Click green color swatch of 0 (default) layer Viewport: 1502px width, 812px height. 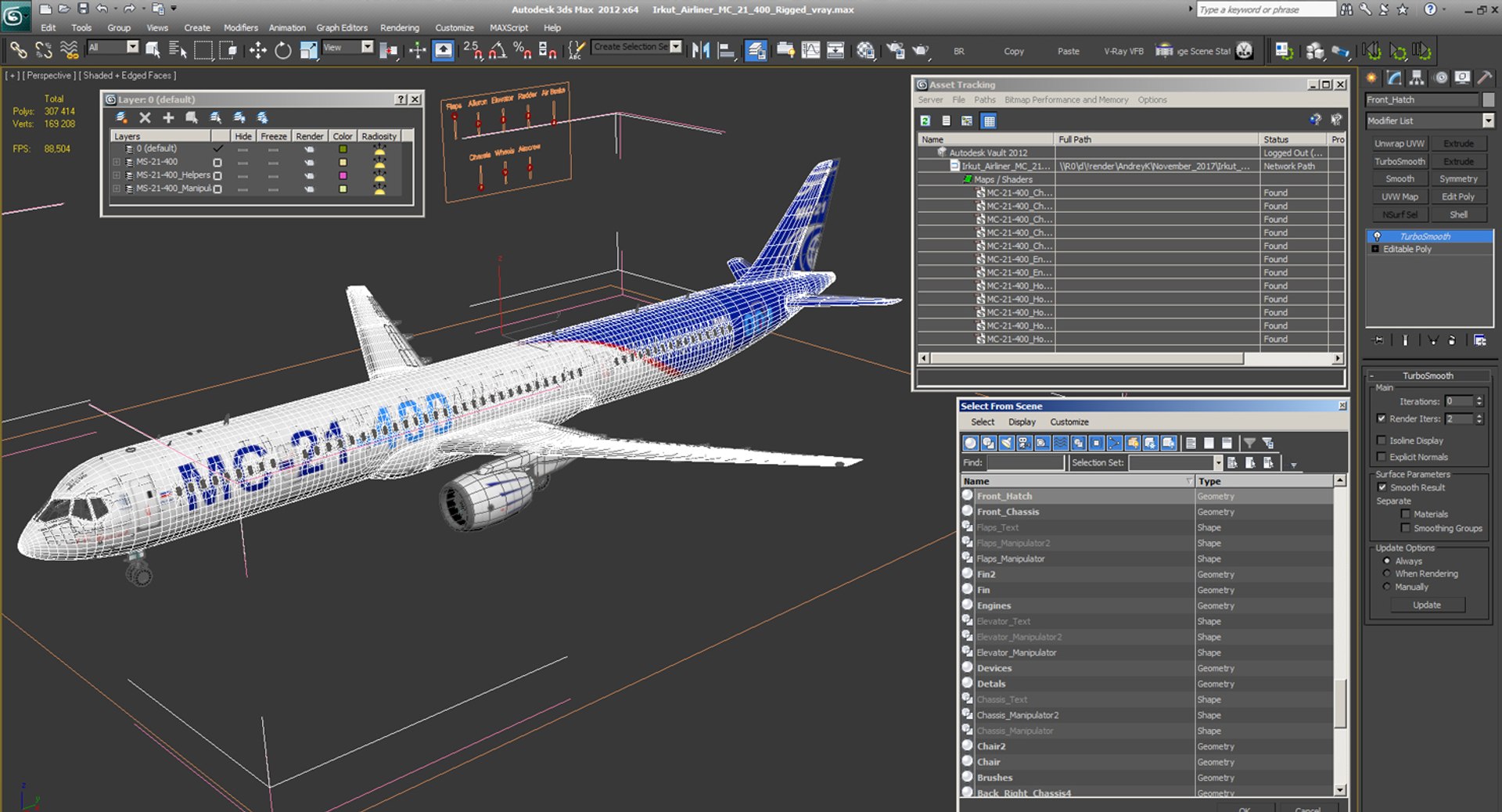343,149
